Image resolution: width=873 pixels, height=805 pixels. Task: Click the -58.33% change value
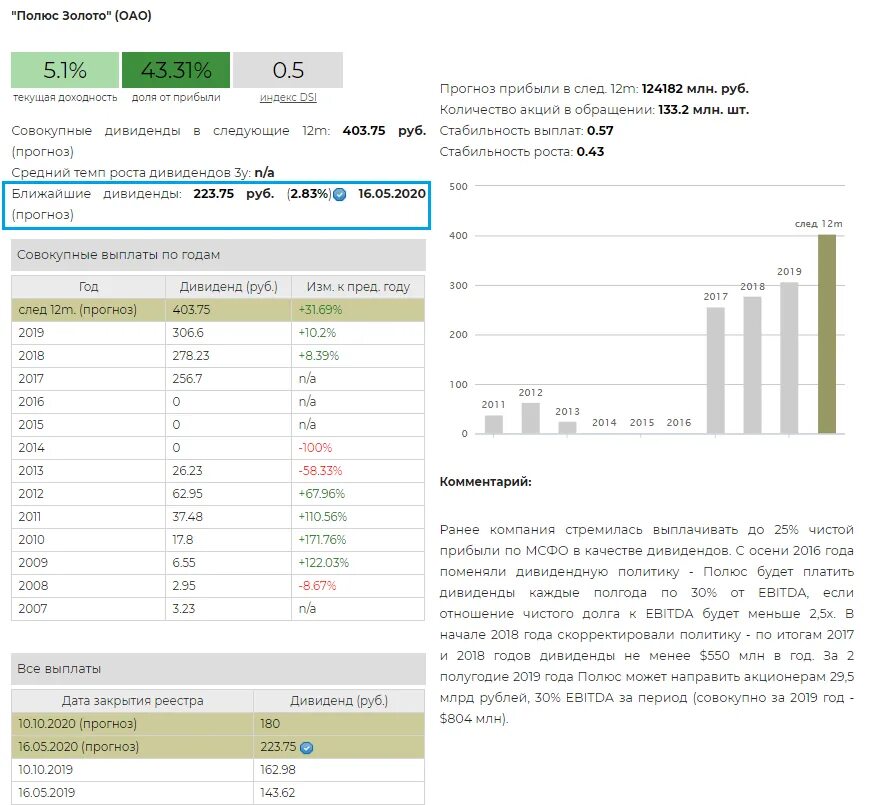[x=320, y=471]
